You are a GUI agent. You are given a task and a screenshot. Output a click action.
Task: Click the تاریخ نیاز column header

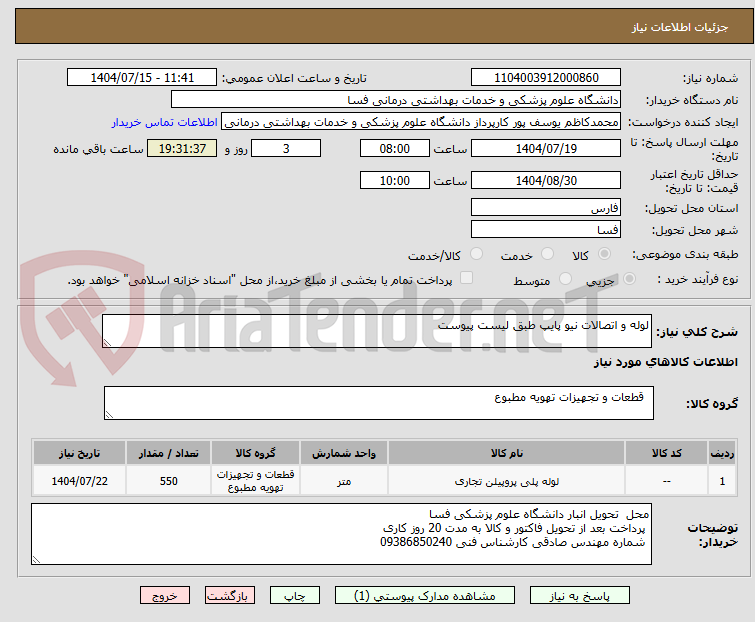79,453
